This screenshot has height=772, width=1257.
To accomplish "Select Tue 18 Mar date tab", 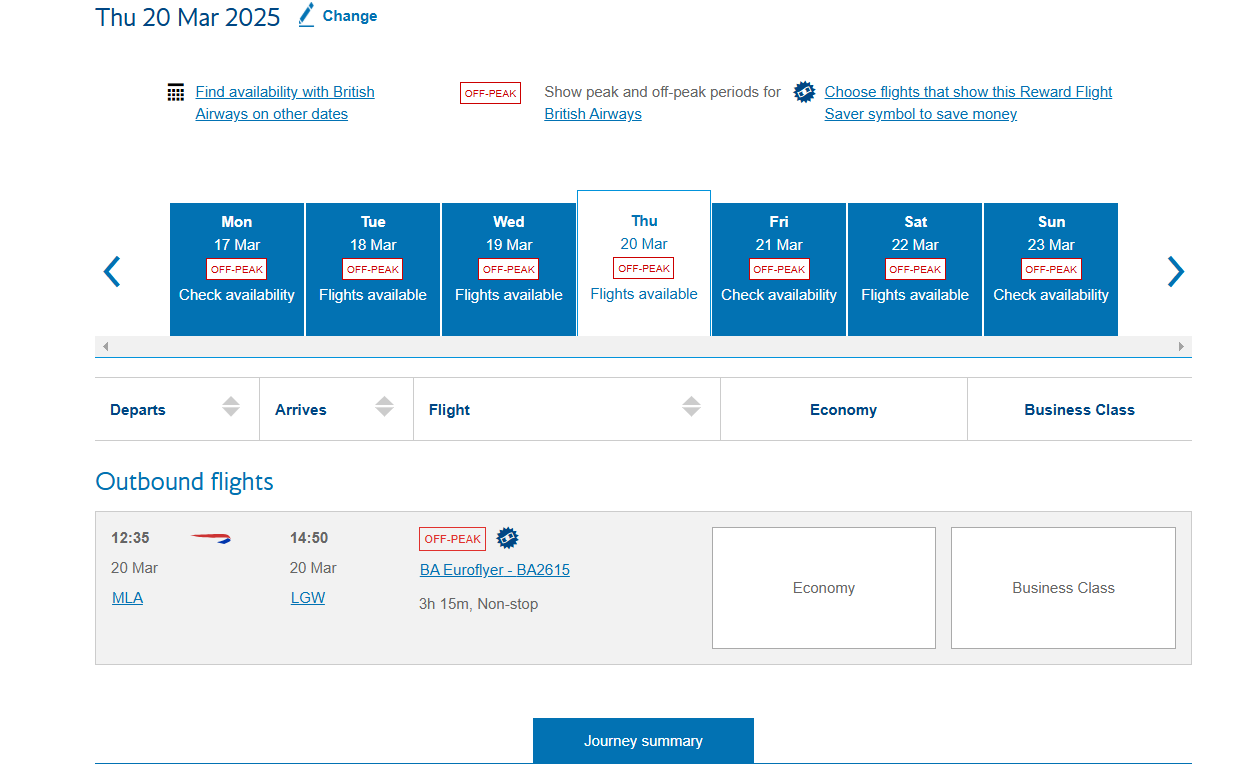I will point(373,269).
